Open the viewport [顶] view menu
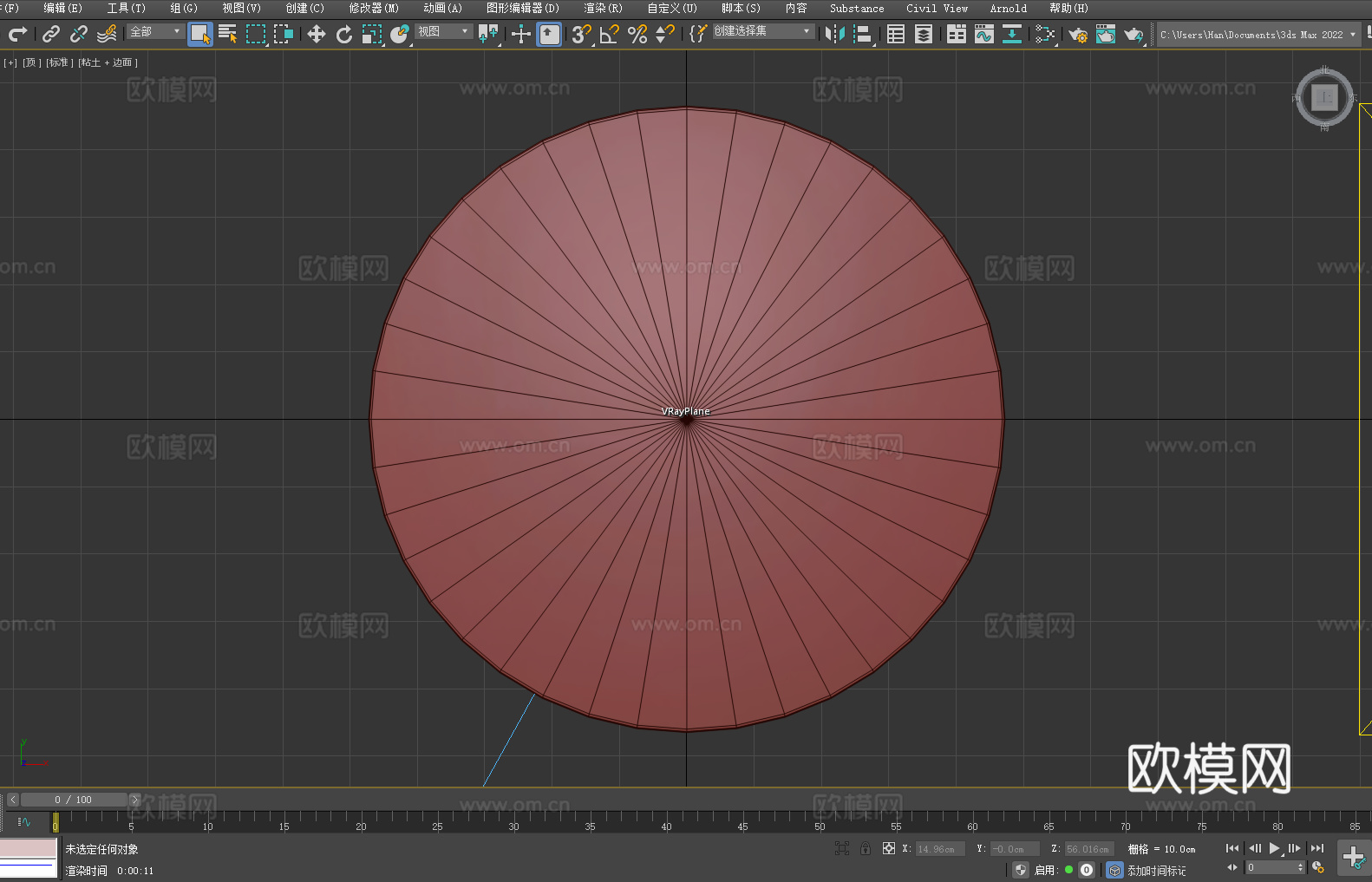This screenshot has width=1372, height=882. 31,62
